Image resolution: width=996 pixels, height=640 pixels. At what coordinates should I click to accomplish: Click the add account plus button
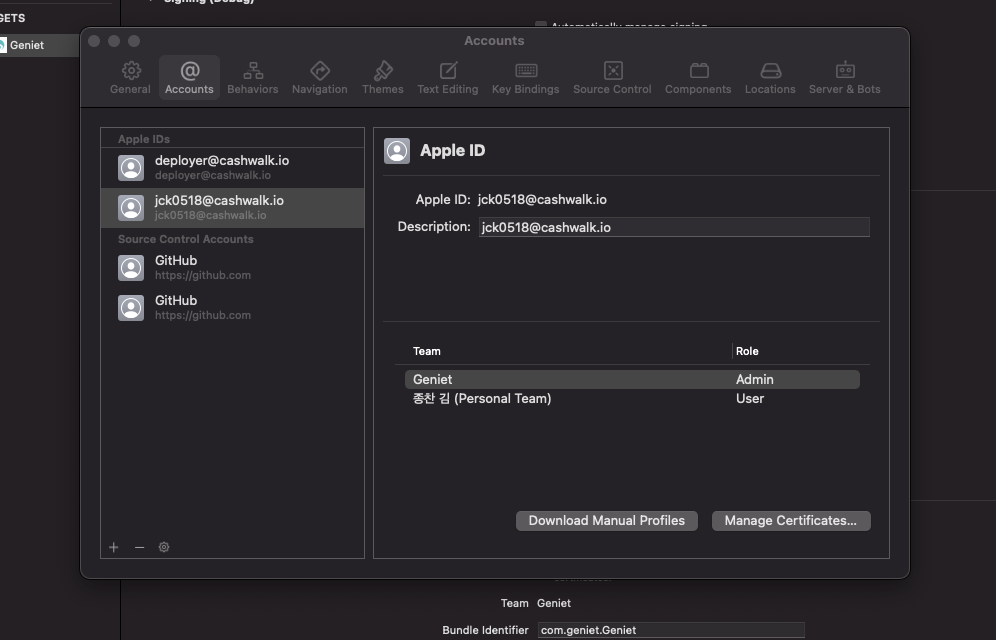[x=114, y=547]
